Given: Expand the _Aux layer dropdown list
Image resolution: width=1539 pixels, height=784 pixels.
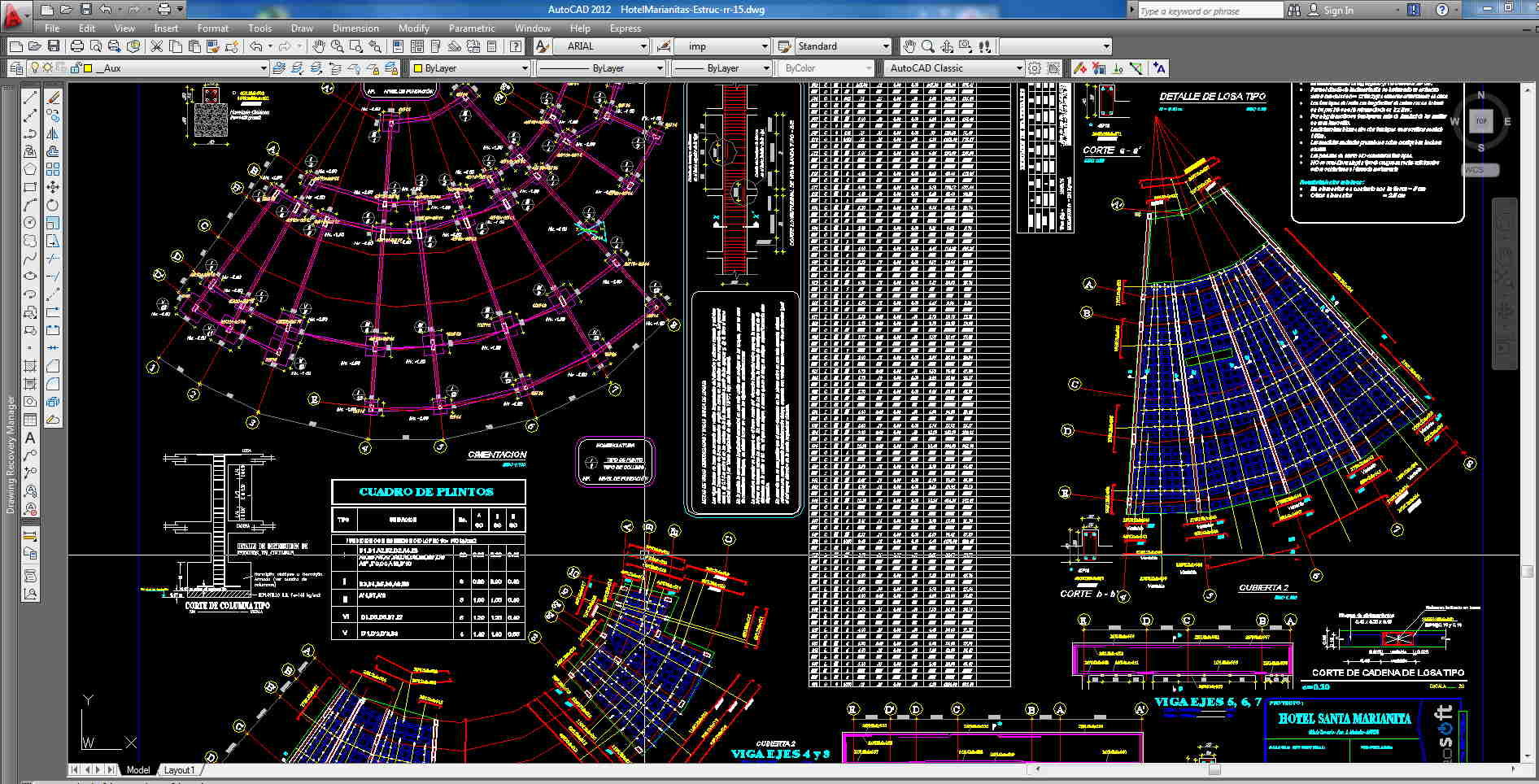Looking at the screenshot, I should 263,68.
